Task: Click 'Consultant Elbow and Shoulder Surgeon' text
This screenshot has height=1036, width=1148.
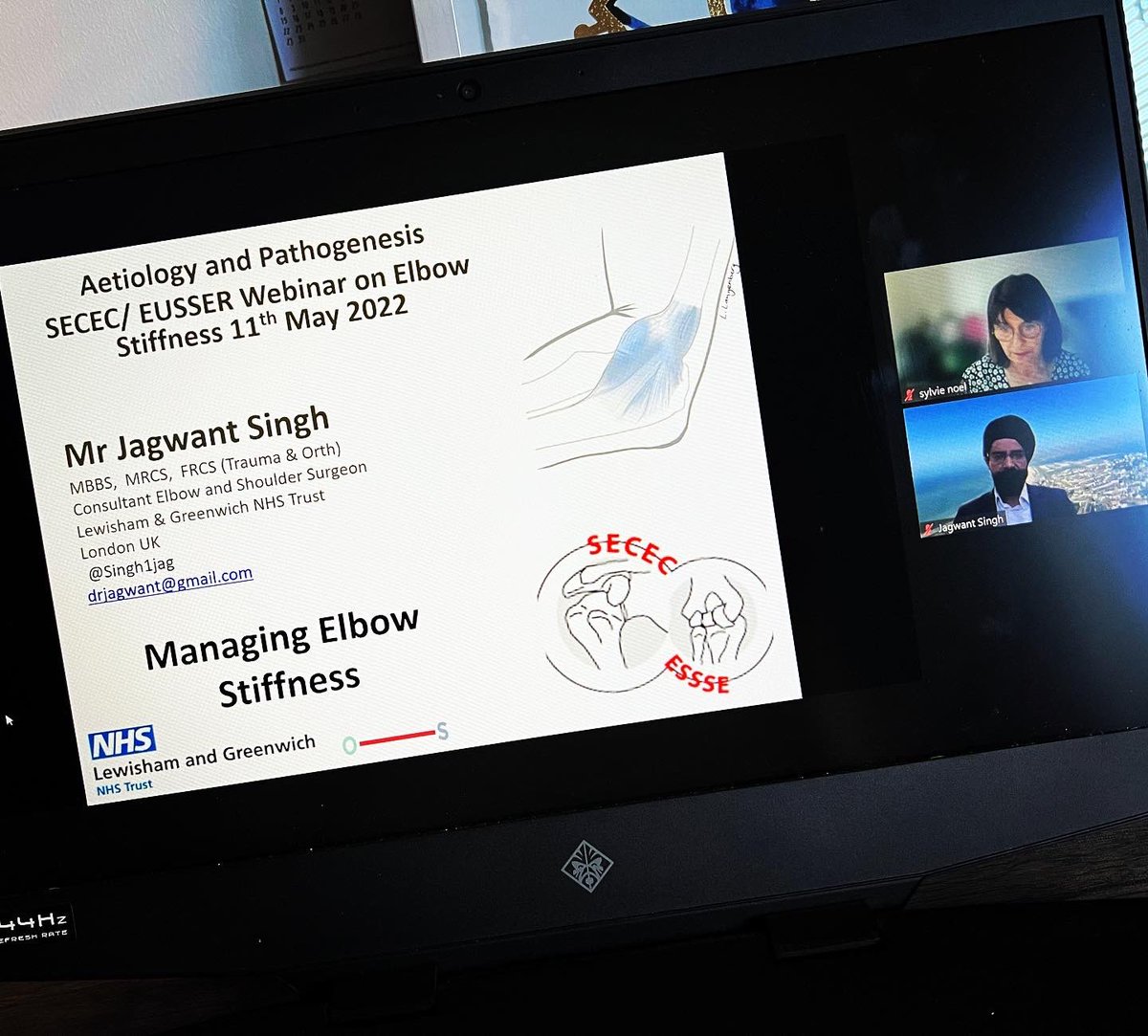Action: [x=220, y=488]
